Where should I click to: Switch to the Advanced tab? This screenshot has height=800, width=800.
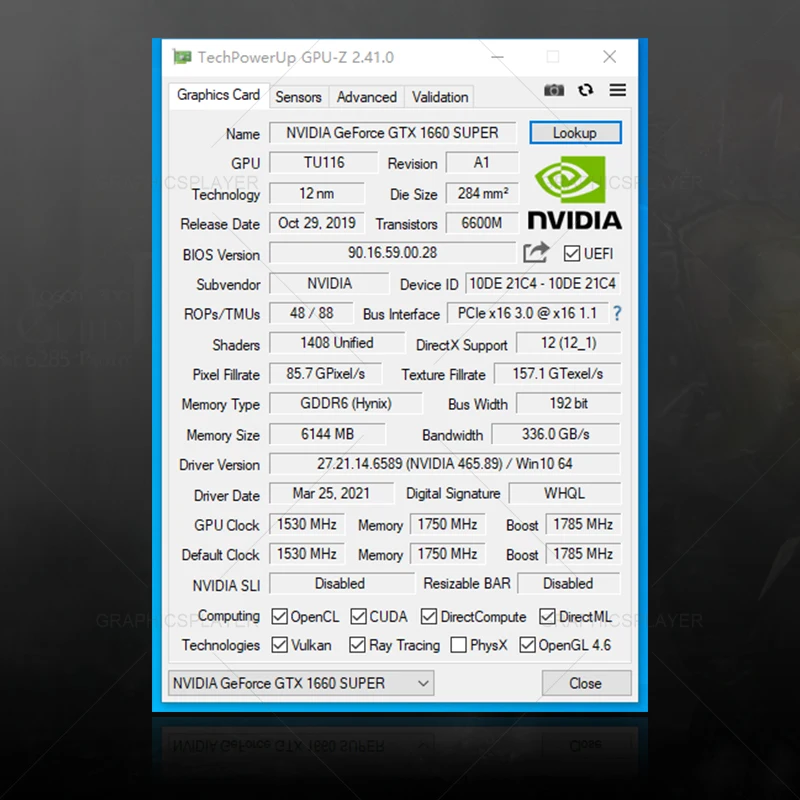point(366,96)
